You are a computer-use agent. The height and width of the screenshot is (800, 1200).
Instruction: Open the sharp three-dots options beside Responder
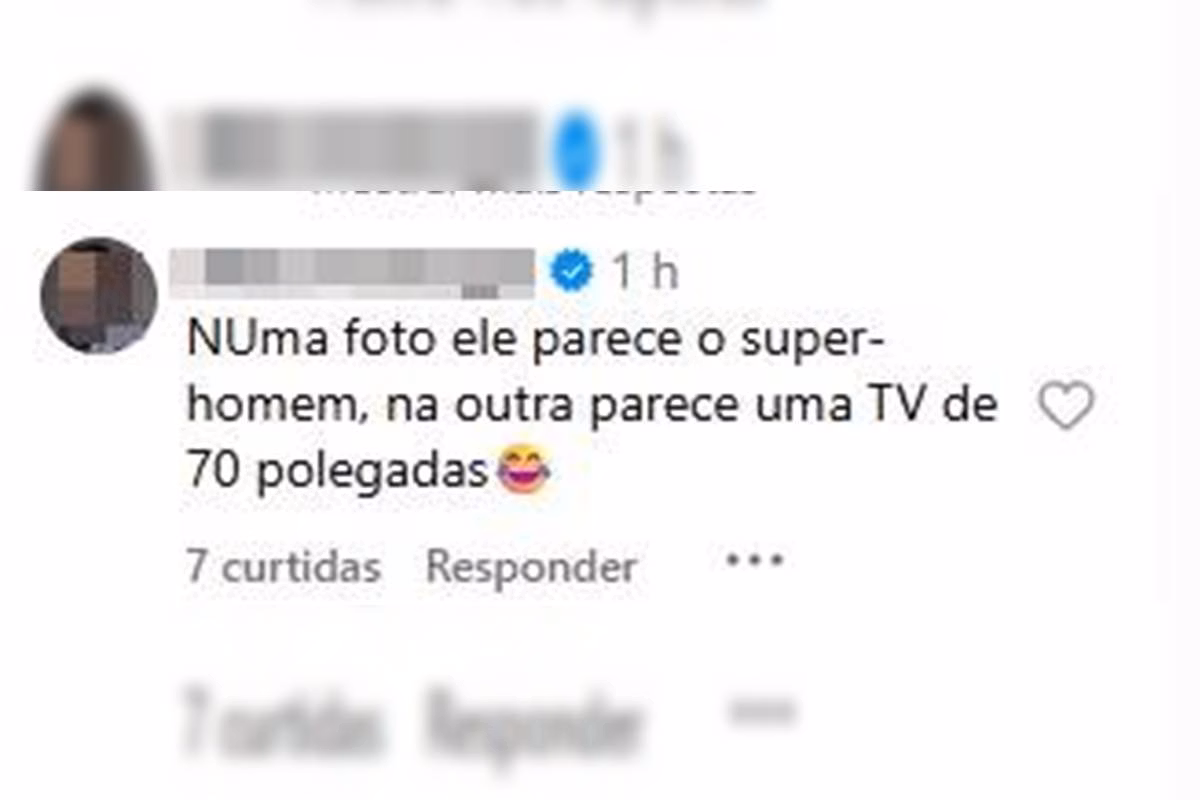(x=754, y=560)
